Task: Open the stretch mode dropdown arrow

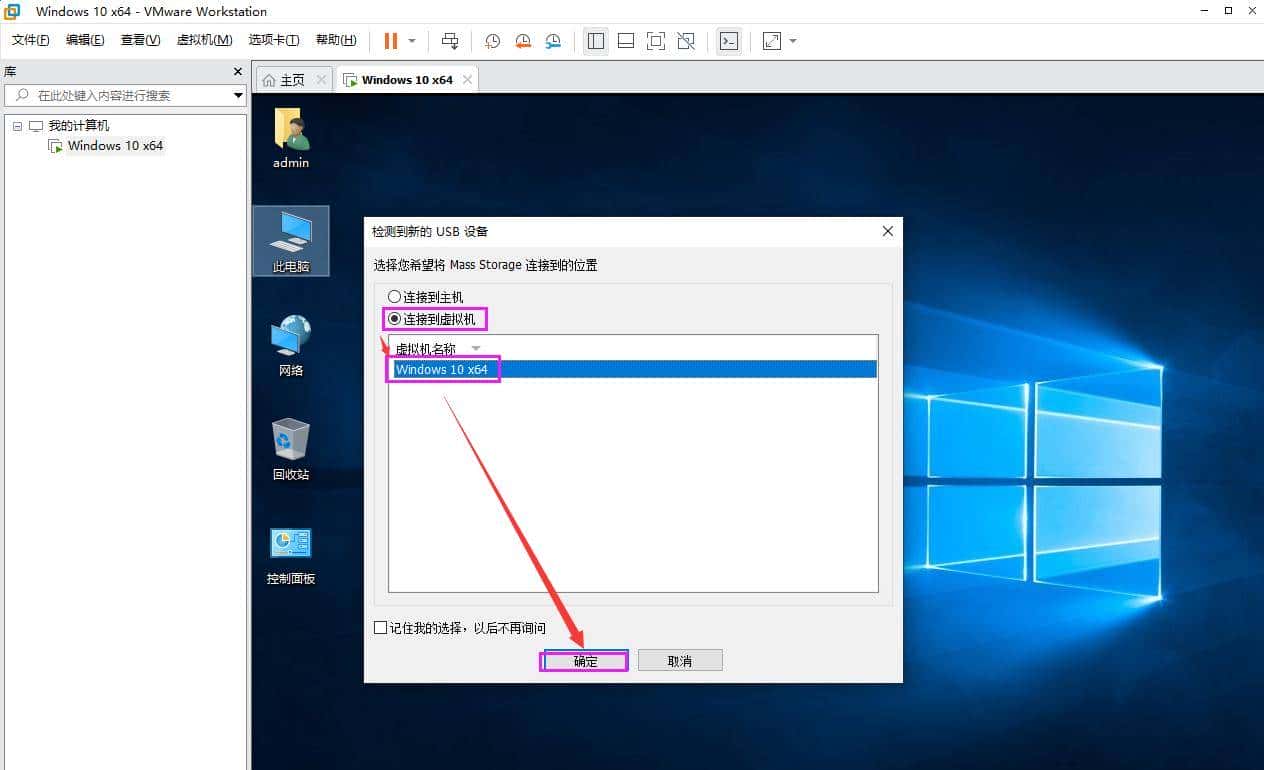Action: 790,41
